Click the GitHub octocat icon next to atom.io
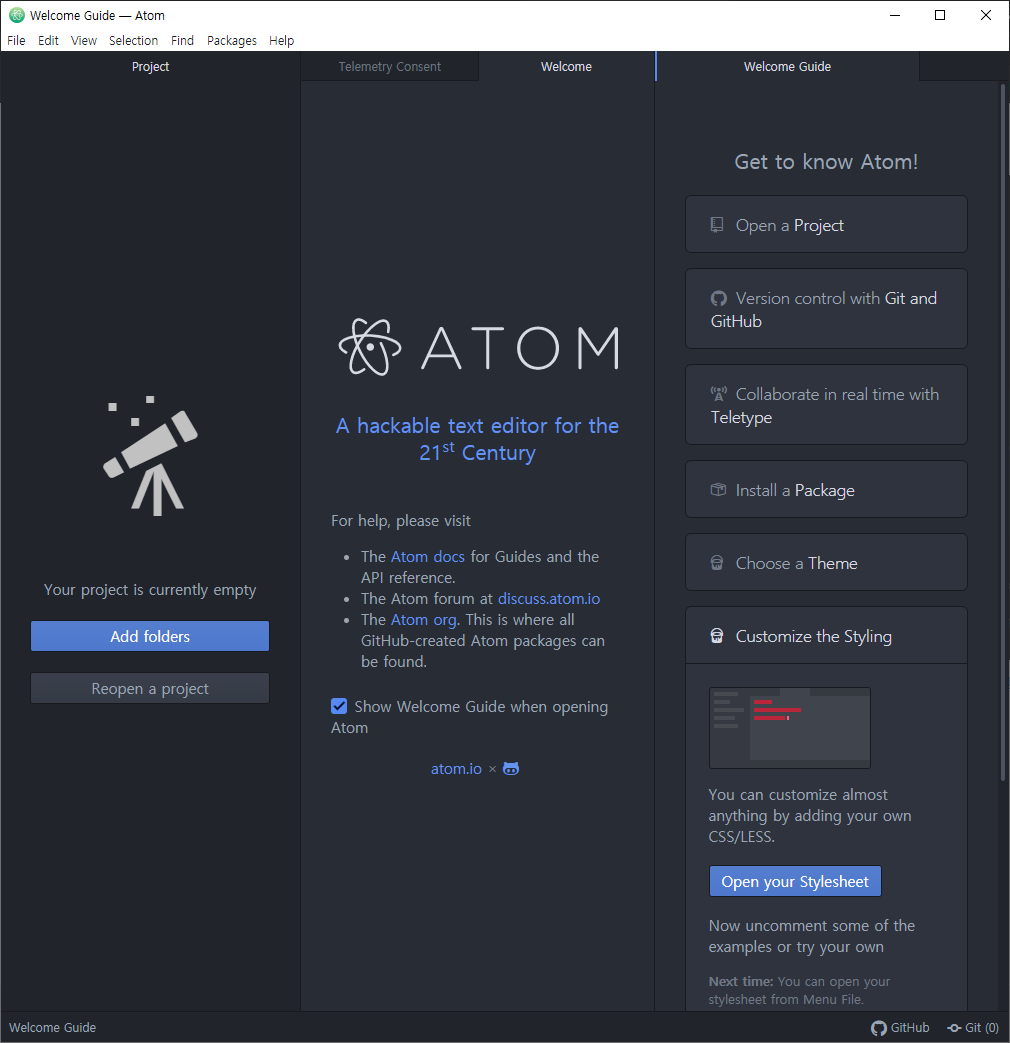This screenshot has width=1010, height=1043. pyautogui.click(x=511, y=769)
